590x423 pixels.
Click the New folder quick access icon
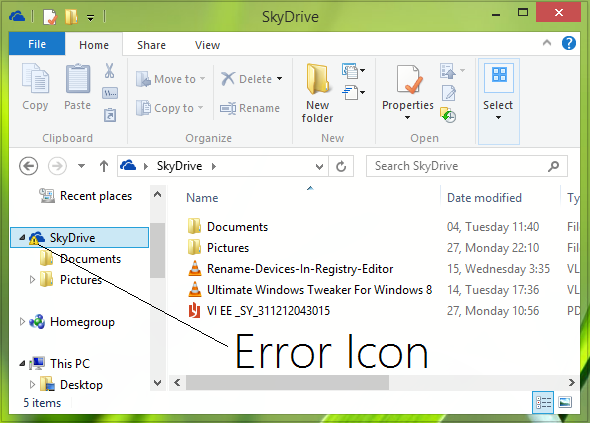71,17
